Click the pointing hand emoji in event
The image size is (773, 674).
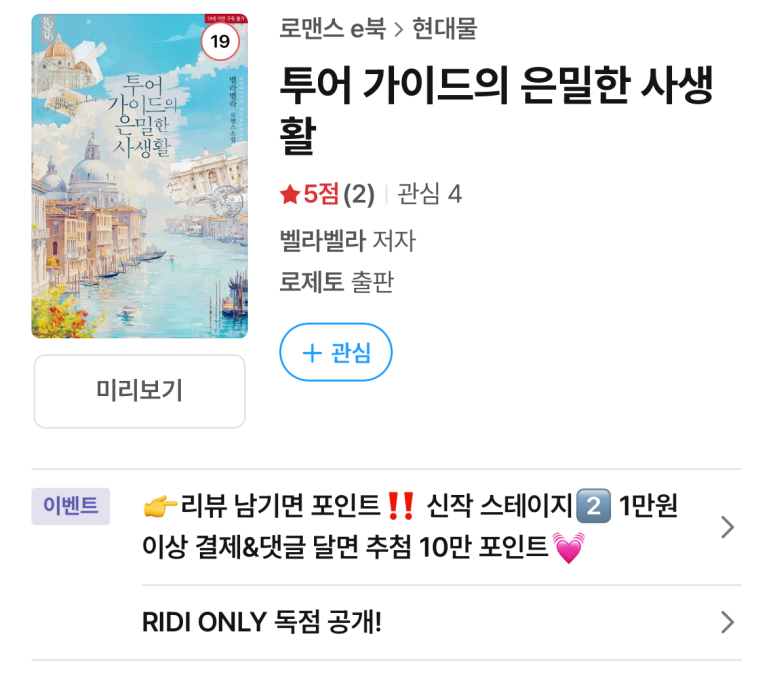pos(160,505)
